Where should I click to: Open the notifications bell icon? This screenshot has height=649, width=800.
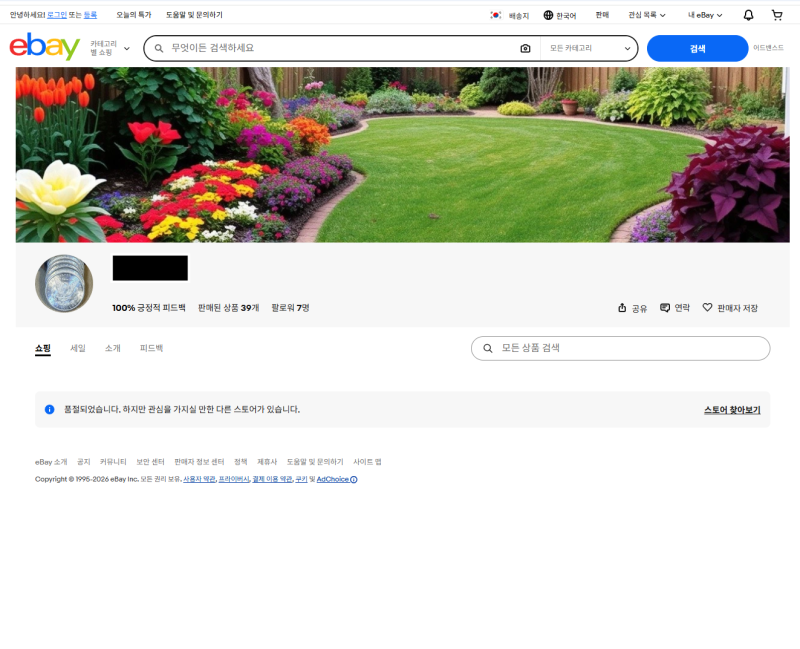748,15
